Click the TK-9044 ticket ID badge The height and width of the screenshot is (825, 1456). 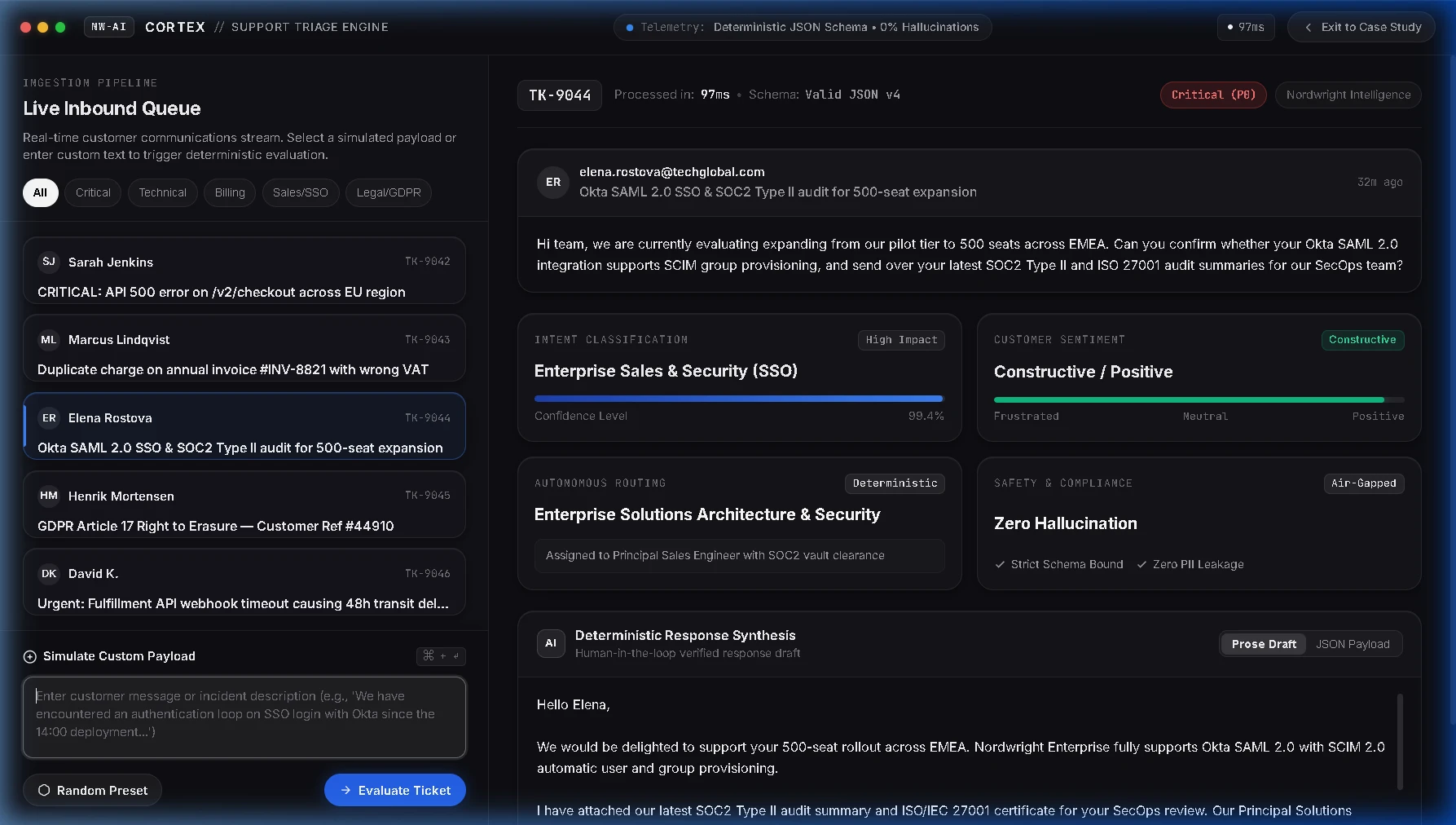(x=560, y=95)
